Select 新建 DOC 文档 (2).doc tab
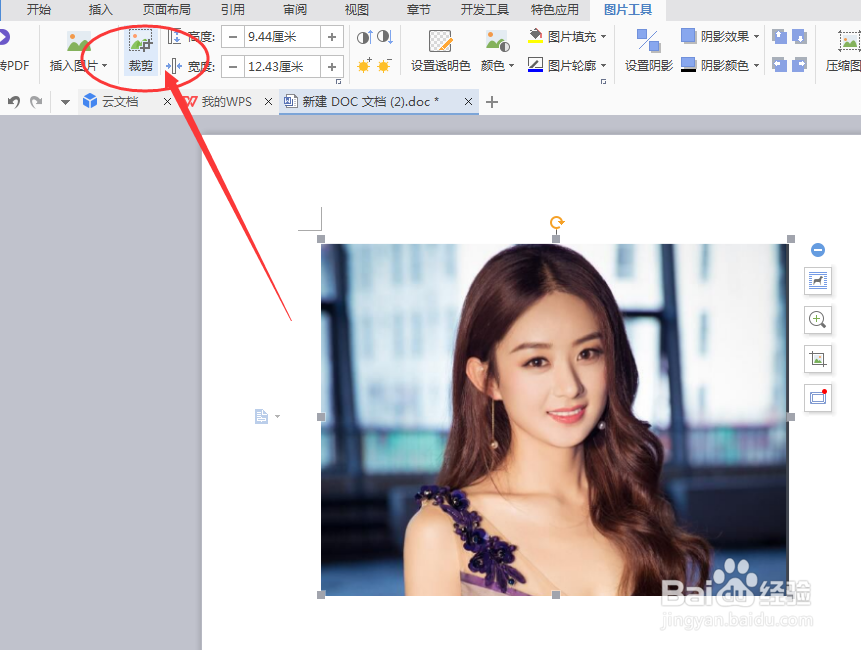This screenshot has height=650, width=861. click(x=370, y=102)
